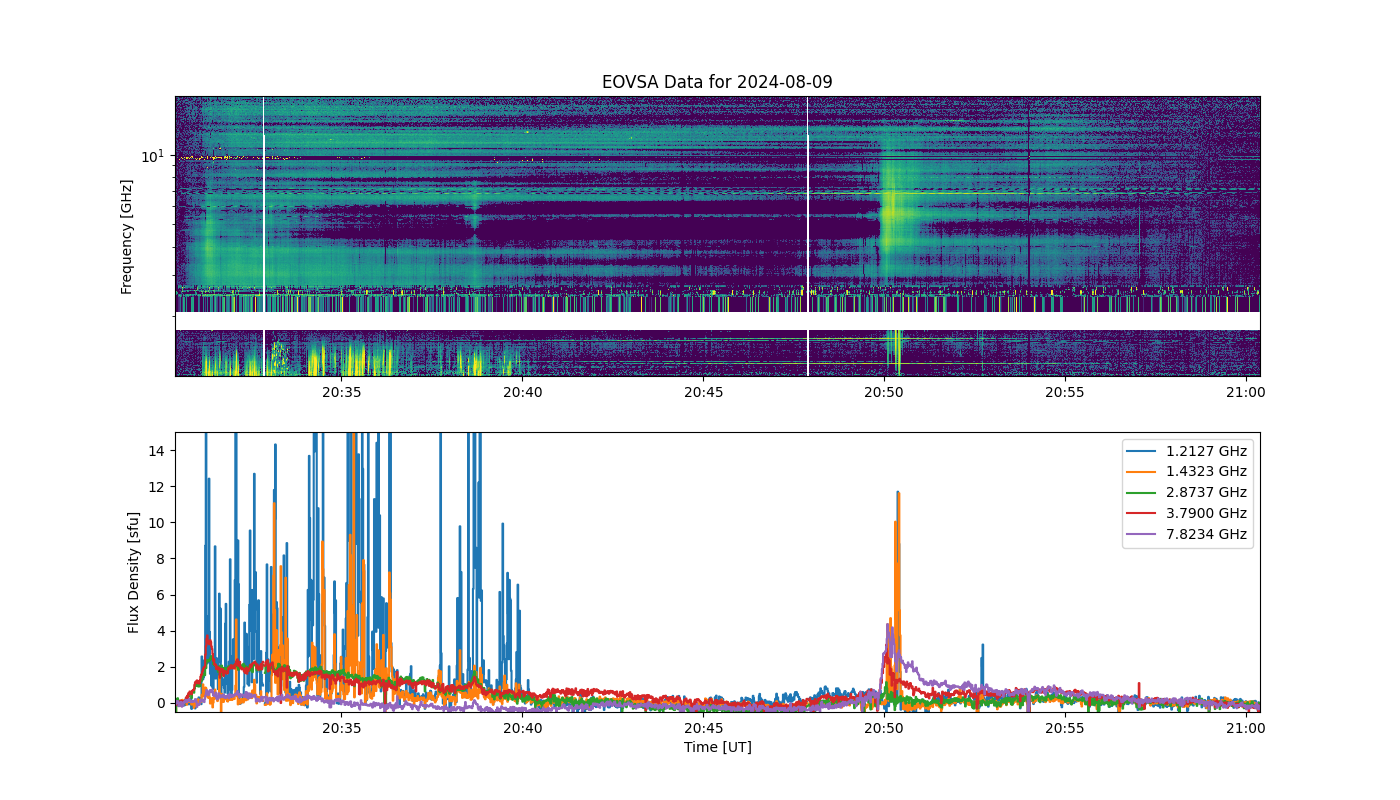Viewport: 1400px width, 800px height.
Task: Click the spectrogram's 20:40 time tick label
Action: [x=522, y=392]
